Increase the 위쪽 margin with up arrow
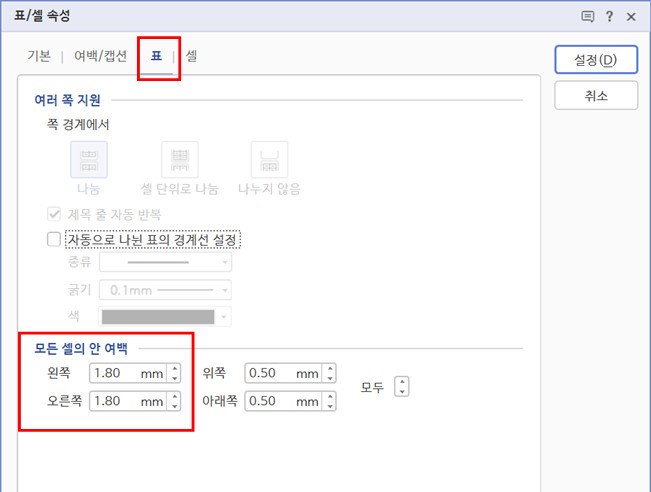This screenshot has height=492, width=651. 330,368
